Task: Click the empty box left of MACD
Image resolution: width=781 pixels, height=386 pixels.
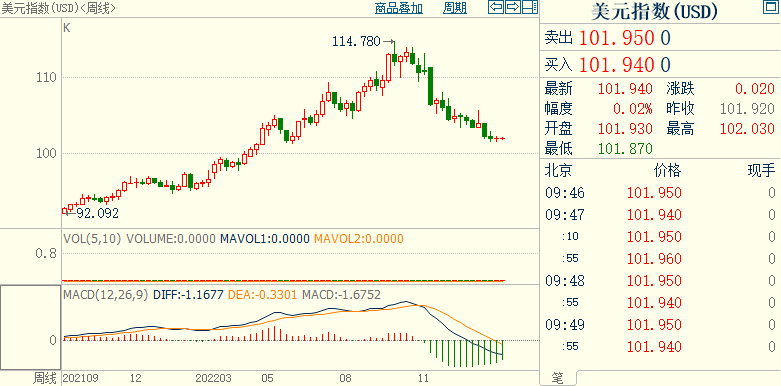Action: coord(30,328)
